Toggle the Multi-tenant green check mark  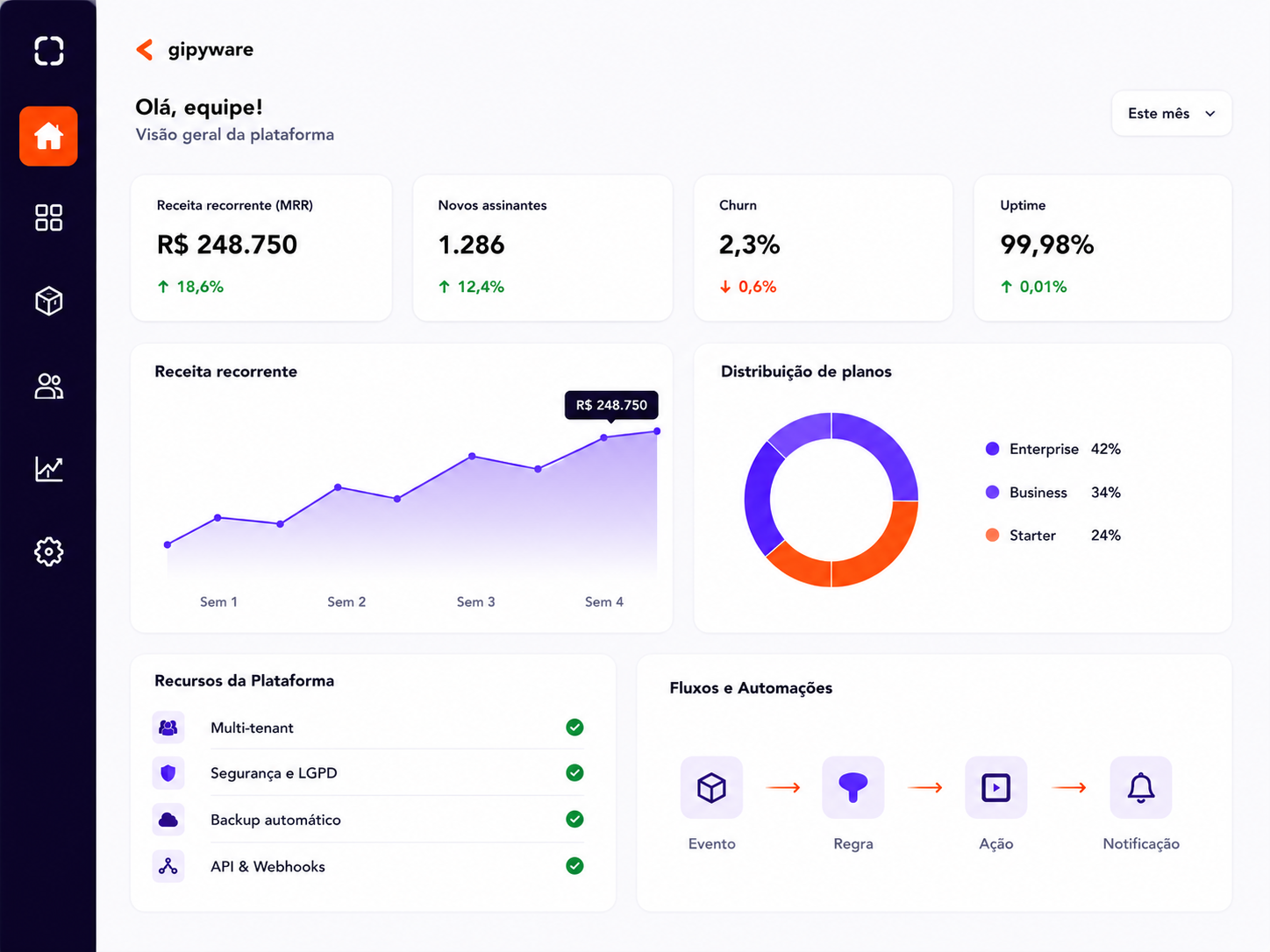point(574,728)
